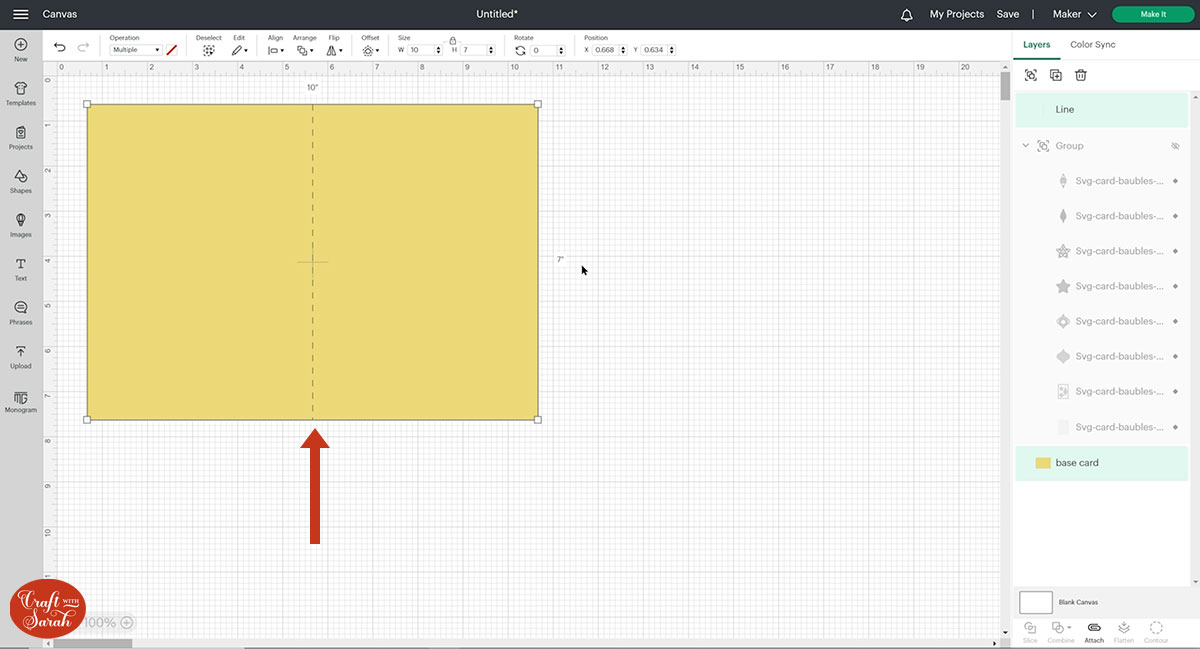Click the base card color swatch

(x=1043, y=463)
